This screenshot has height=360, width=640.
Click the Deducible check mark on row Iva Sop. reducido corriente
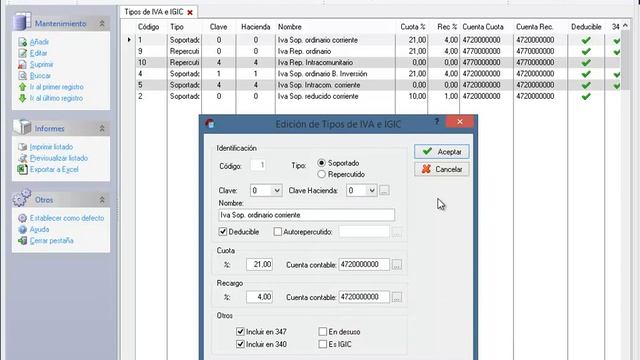tap(586, 96)
